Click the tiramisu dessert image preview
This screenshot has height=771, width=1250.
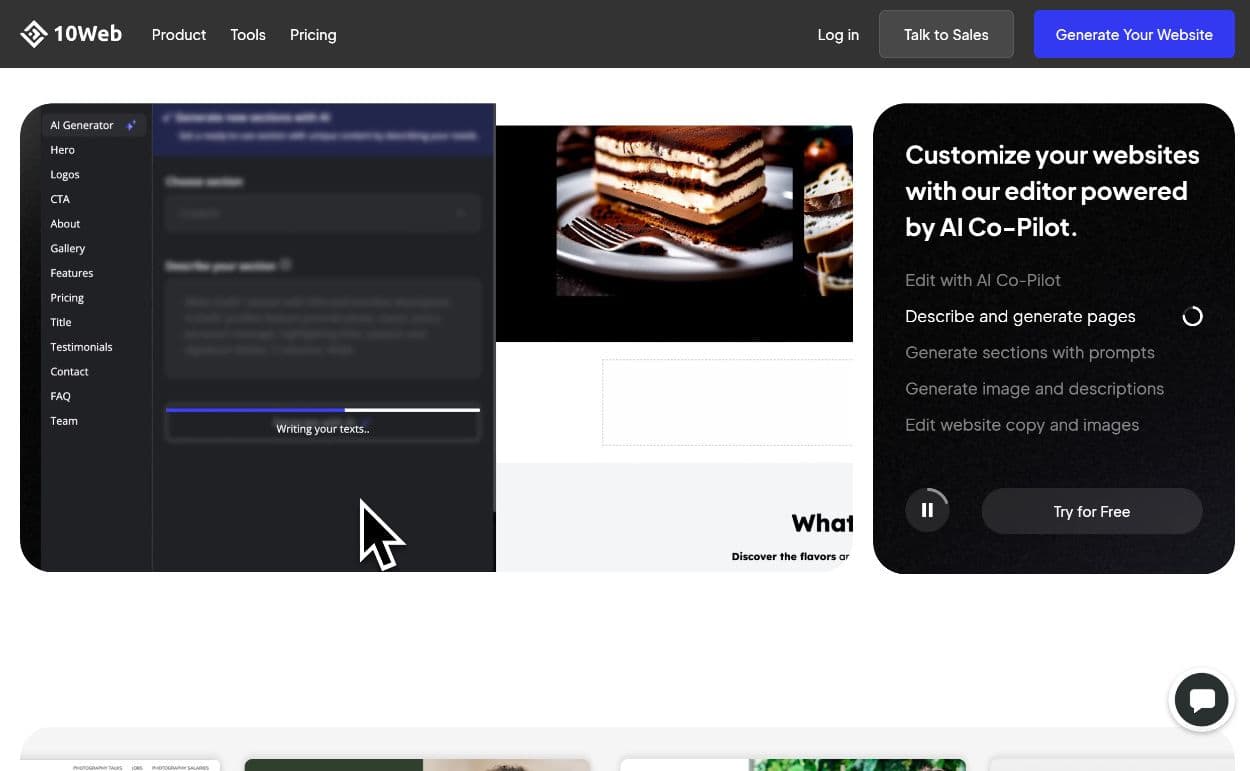coord(675,212)
